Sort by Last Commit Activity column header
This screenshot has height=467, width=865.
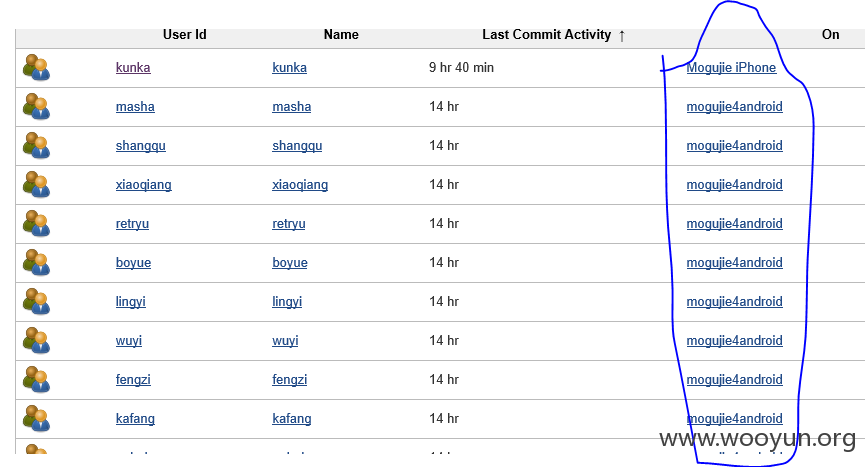pos(546,35)
